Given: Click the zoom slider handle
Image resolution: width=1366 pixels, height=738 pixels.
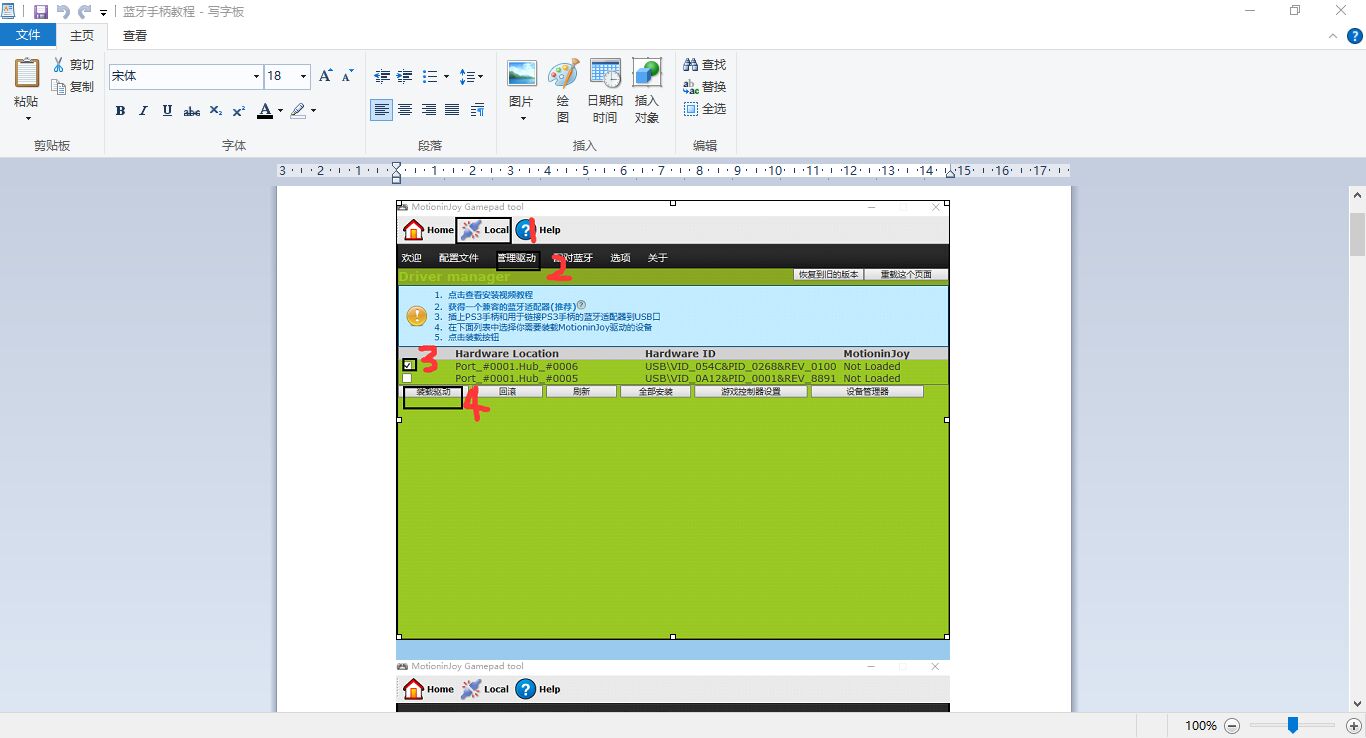Looking at the screenshot, I should 1292,725.
